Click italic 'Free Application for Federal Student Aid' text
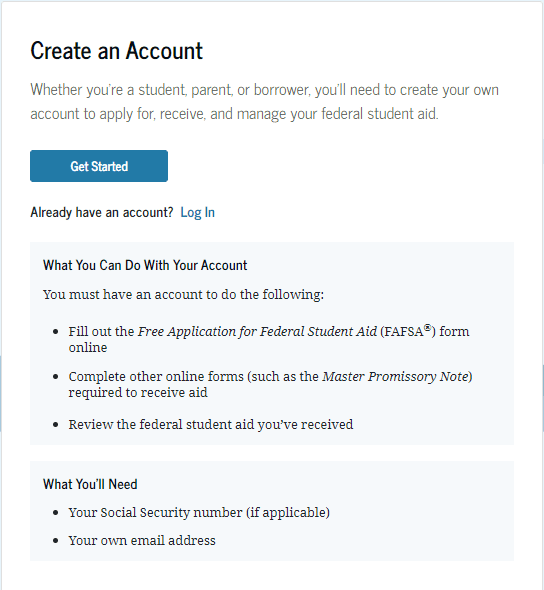 tap(257, 331)
